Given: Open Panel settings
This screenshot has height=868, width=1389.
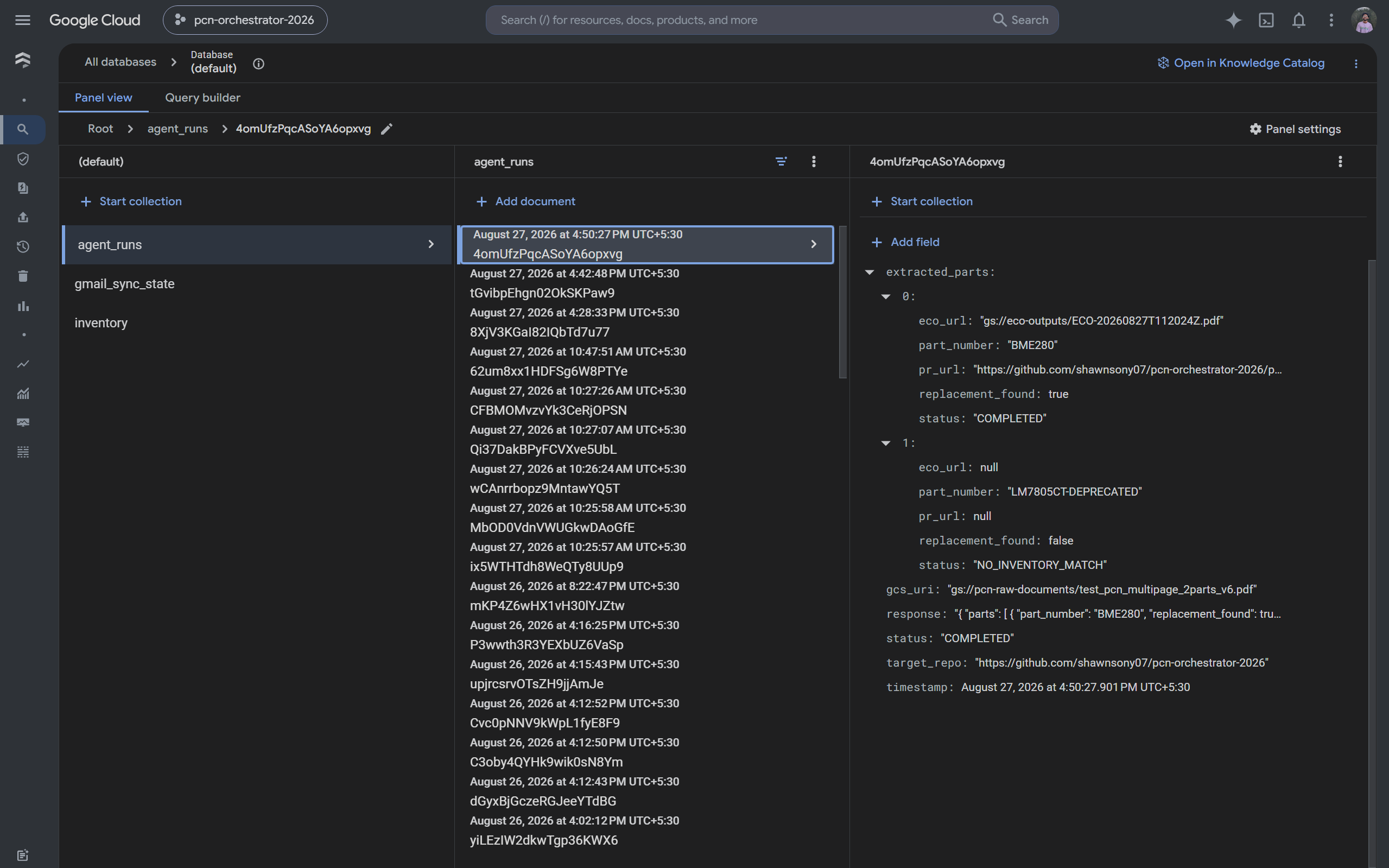Looking at the screenshot, I should [1295, 129].
